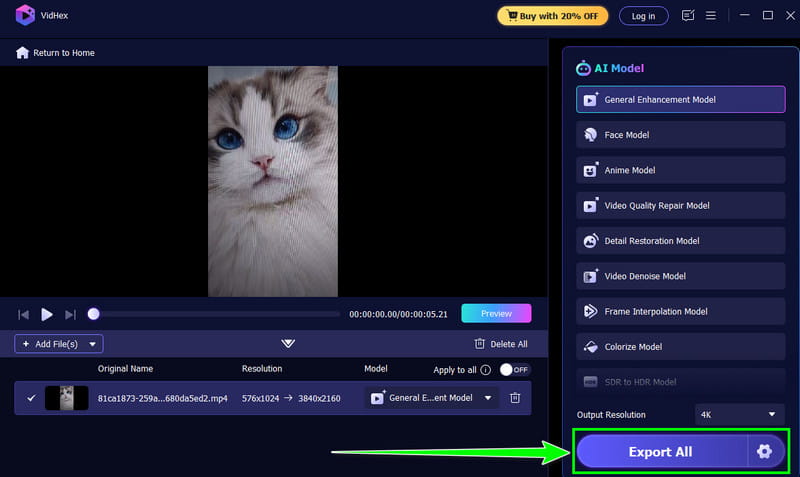800x477 pixels.
Task: Delete the 81ca1873 mp4 file with trash icon
Action: click(x=515, y=397)
